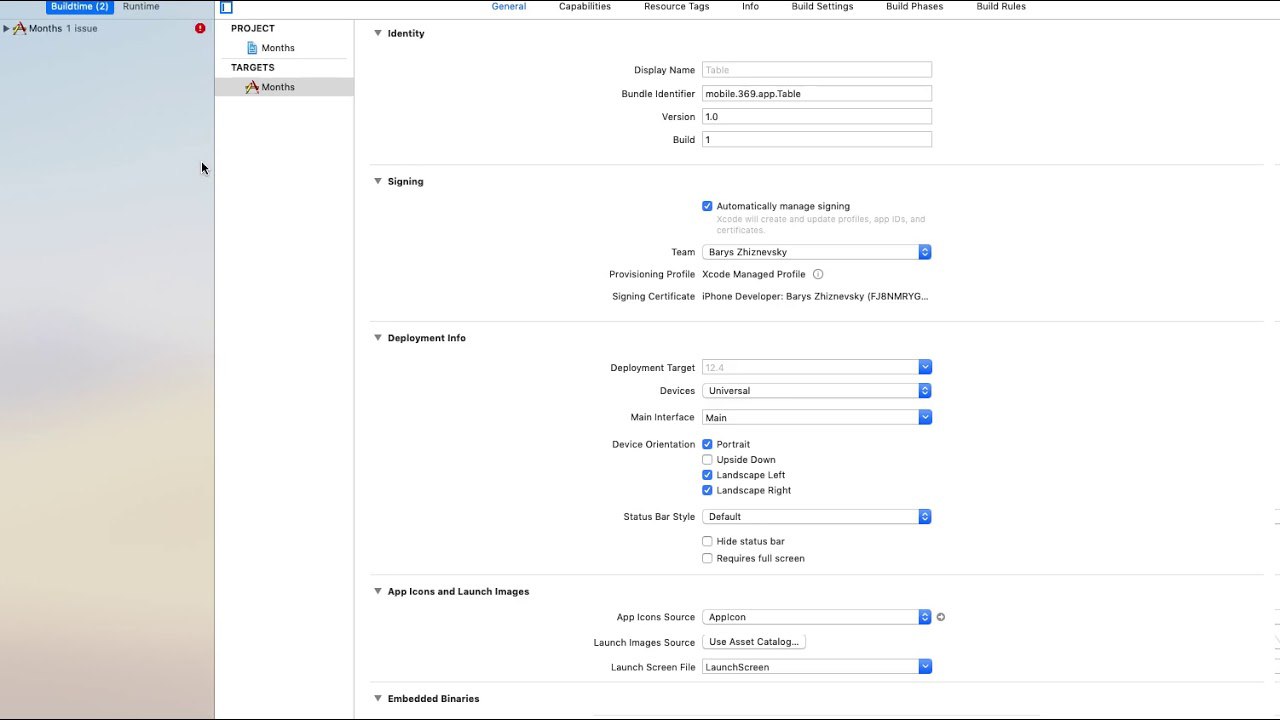Open the Team dropdown
This screenshot has height=720, width=1280.
(x=817, y=252)
